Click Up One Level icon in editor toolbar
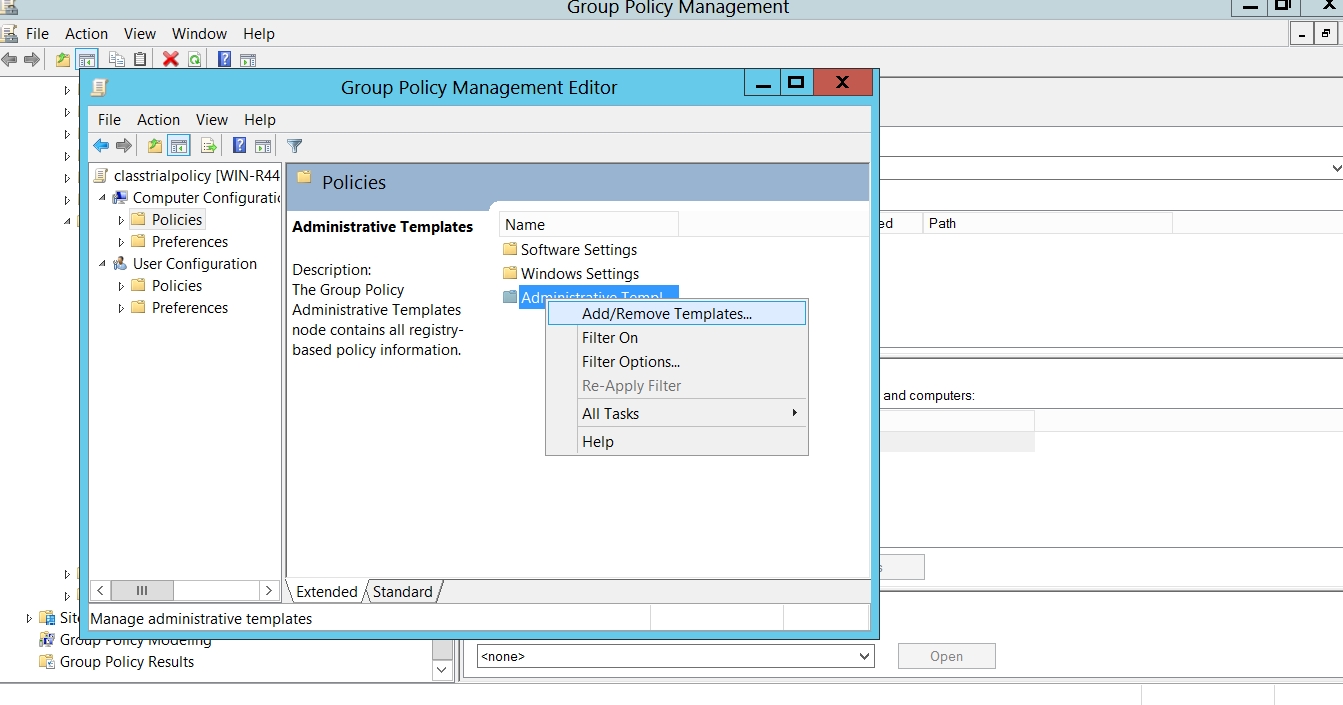 (x=155, y=146)
